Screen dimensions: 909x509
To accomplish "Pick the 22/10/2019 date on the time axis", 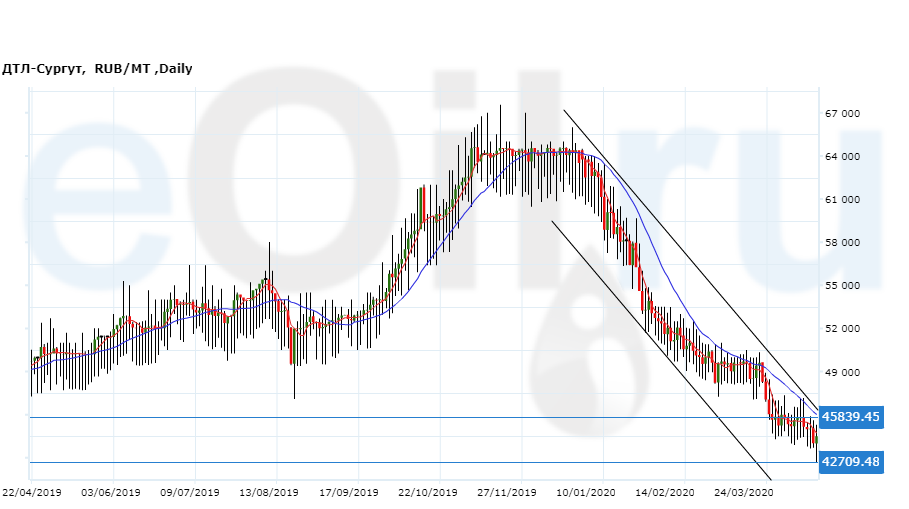I will 428,493.
